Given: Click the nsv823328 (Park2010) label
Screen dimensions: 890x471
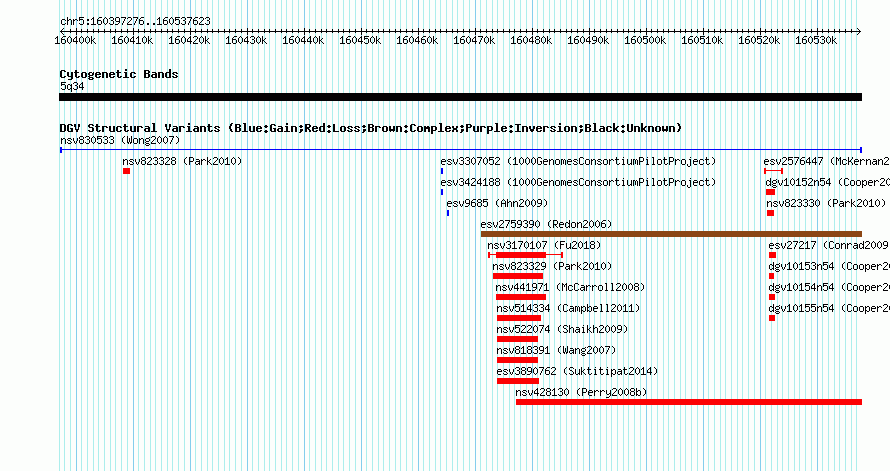Looking at the screenshot, I should coord(182,161).
